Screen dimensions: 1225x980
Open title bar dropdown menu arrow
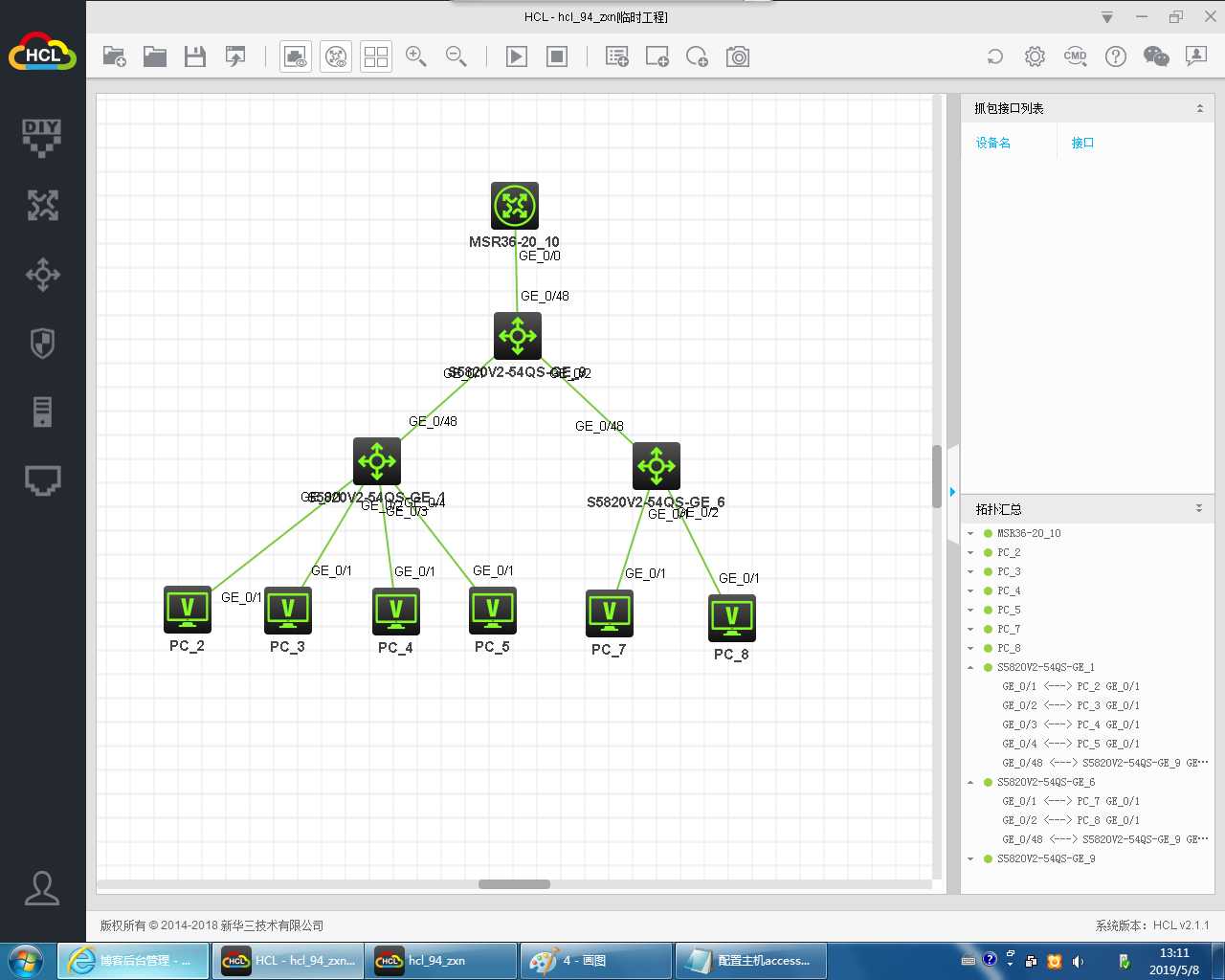[x=1107, y=17]
